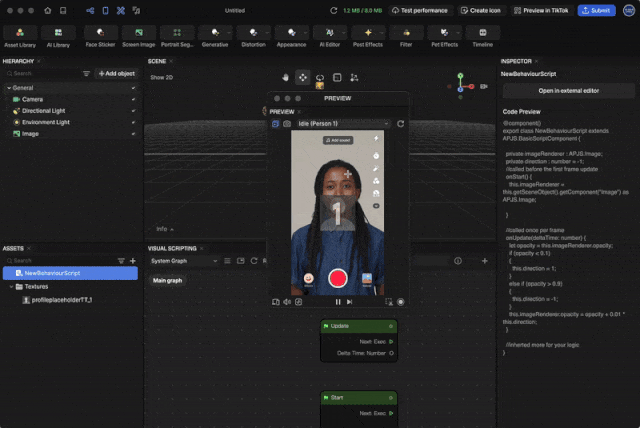Toggle visibility of General group

coord(133,88)
